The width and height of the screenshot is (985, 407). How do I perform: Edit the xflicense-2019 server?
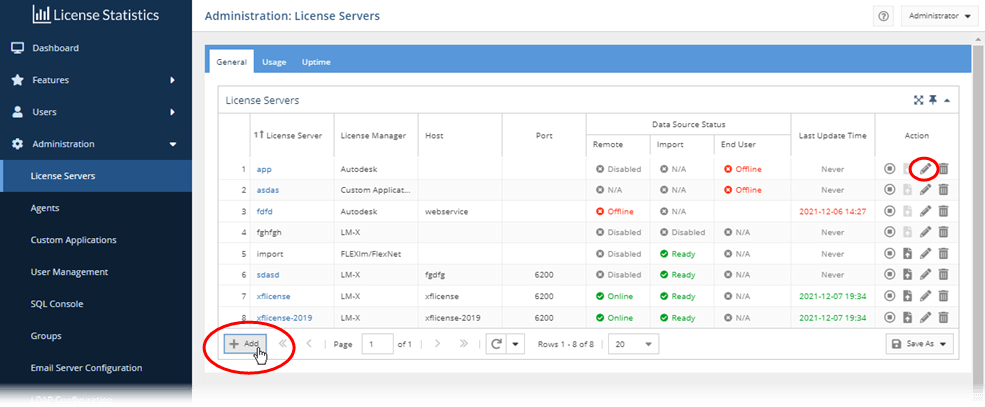925,317
